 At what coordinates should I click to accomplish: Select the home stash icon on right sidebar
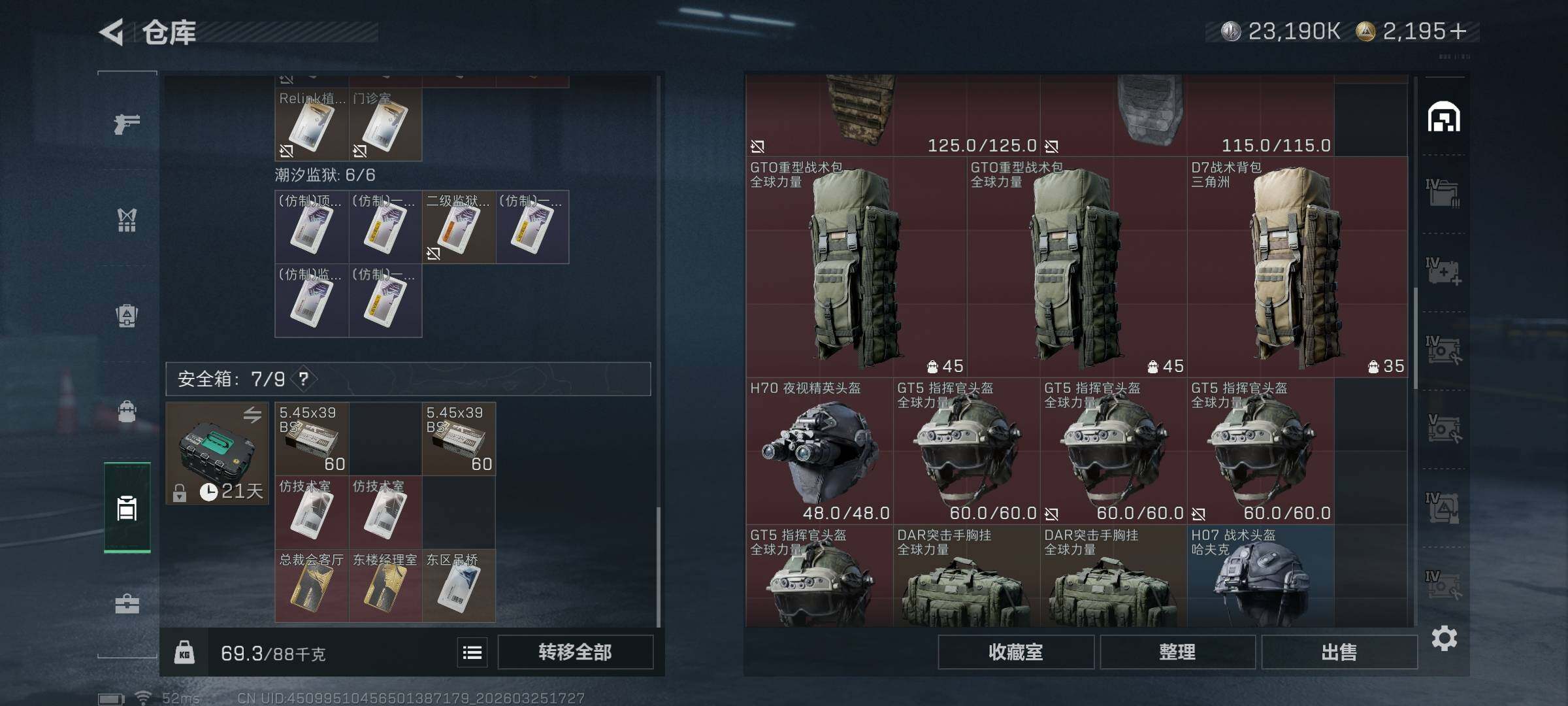pyautogui.click(x=1444, y=118)
